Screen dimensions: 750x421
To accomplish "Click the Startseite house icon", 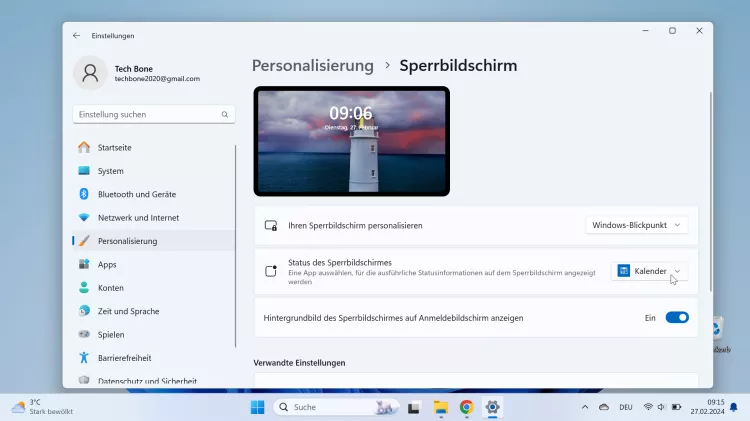I will (84, 147).
